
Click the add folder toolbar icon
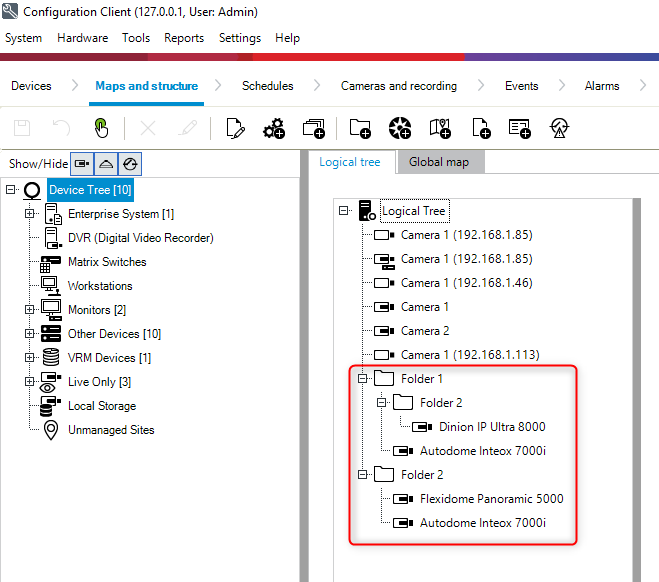[x=360, y=128]
